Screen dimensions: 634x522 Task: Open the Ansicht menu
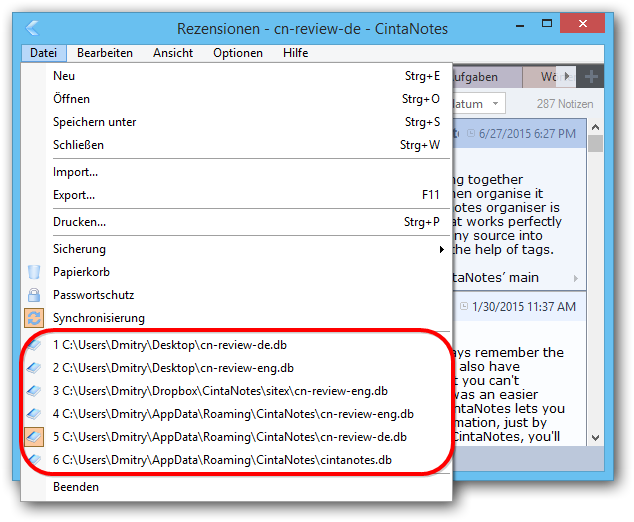(x=173, y=53)
